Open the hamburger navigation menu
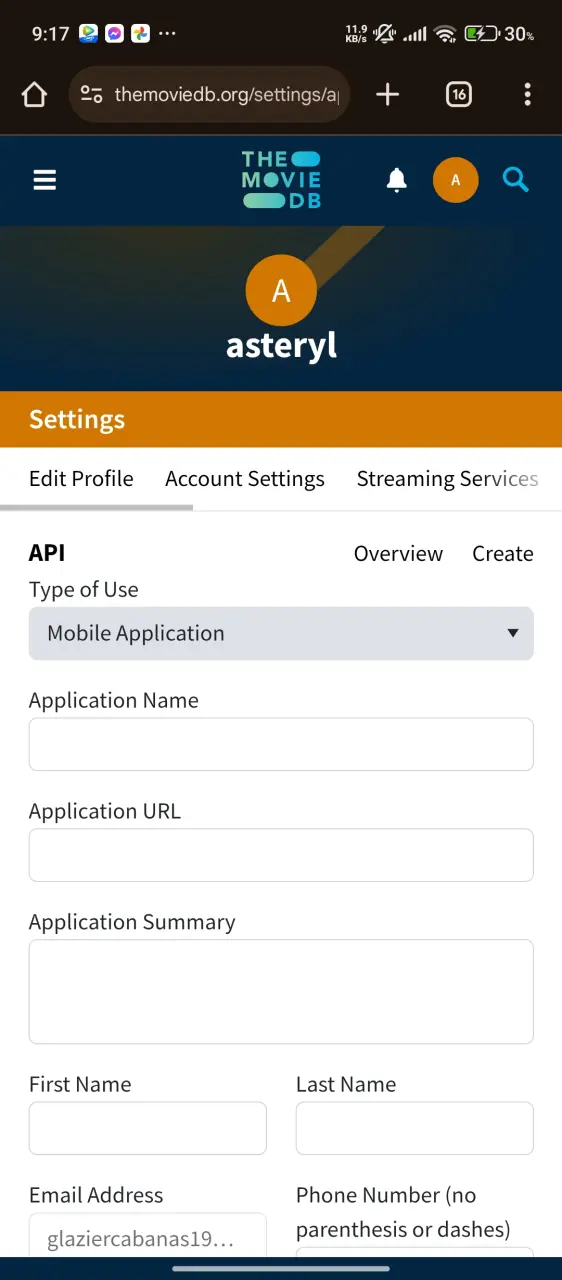The height and width of the screenshot is (1280, 562). pyautogui.click(x=45, y=180)
